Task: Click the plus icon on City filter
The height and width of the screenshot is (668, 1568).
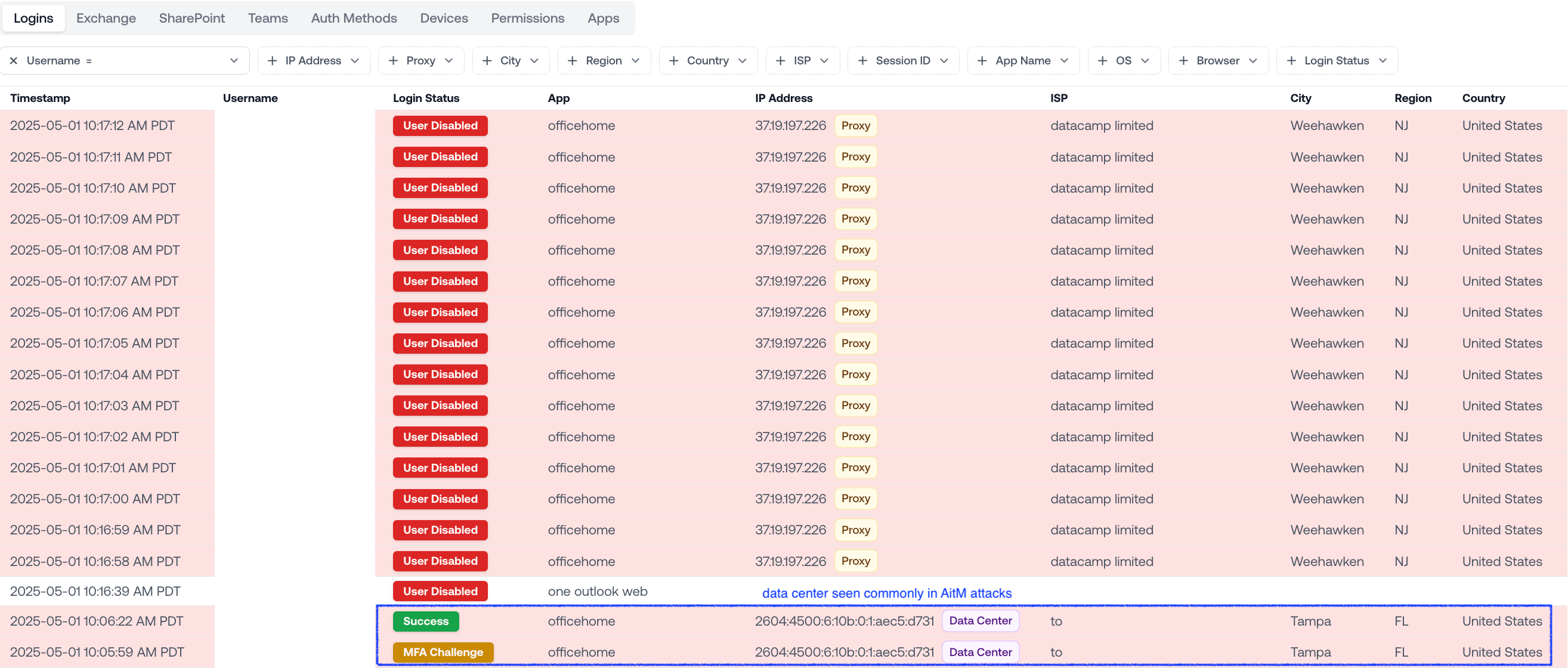Action: 487,61
